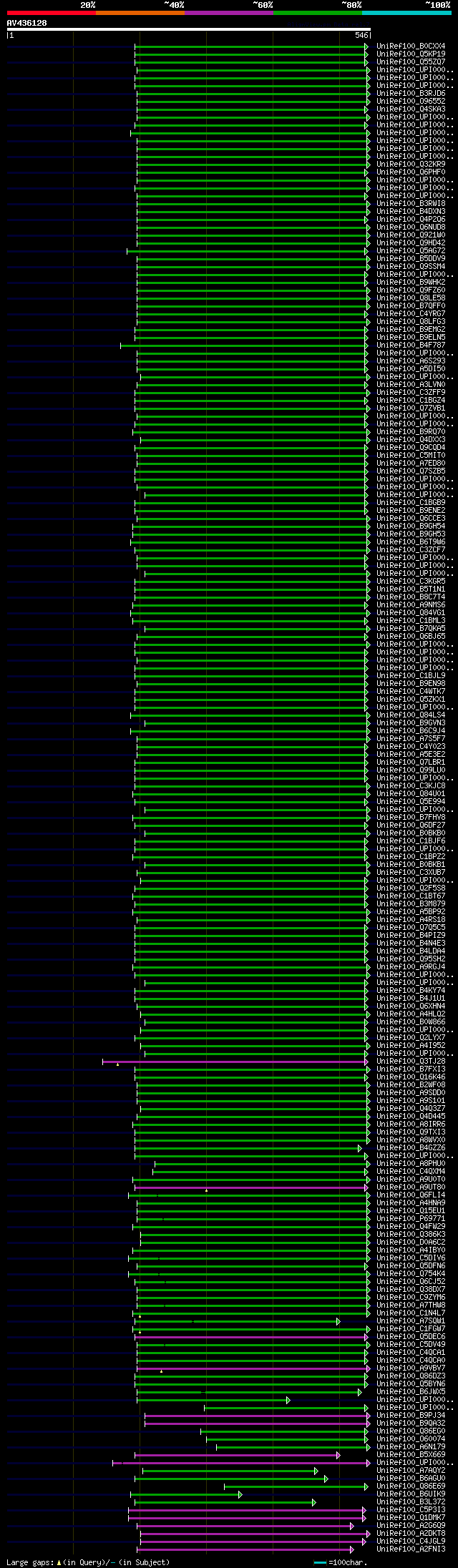Click the =100char. scale legend
This screenshot has width=458, height=1568.
(x=341, y=1563)
